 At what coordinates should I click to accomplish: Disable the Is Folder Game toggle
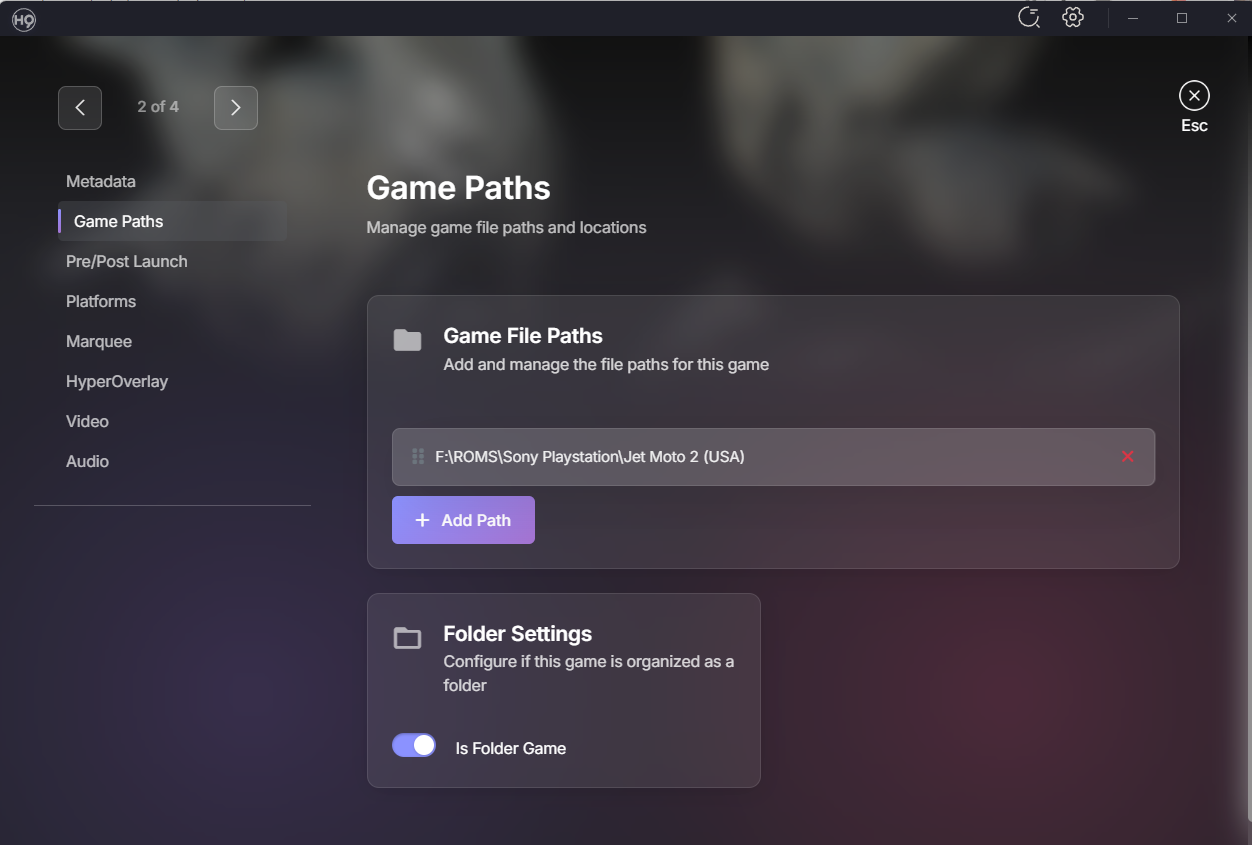coord(414,746)
